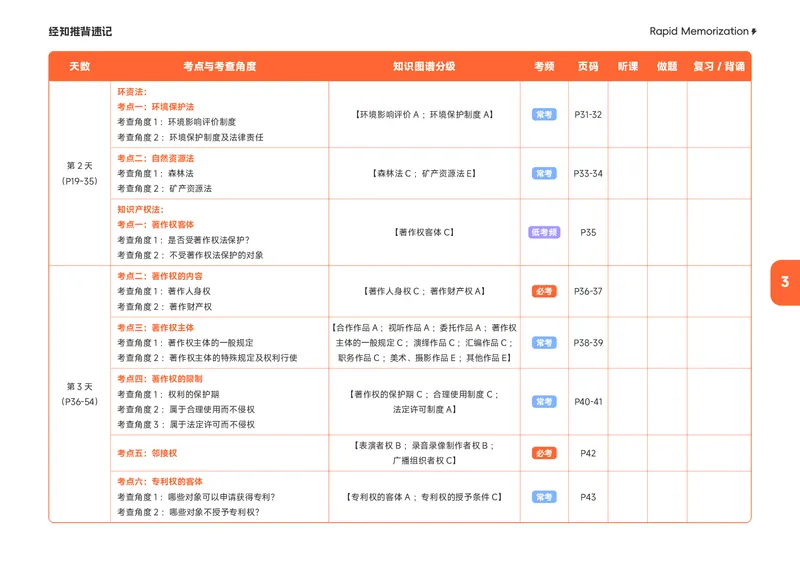Click the 必考 badge in the P42 row
The height and width of the screenshot is (566, 800).
click(544, 453)
